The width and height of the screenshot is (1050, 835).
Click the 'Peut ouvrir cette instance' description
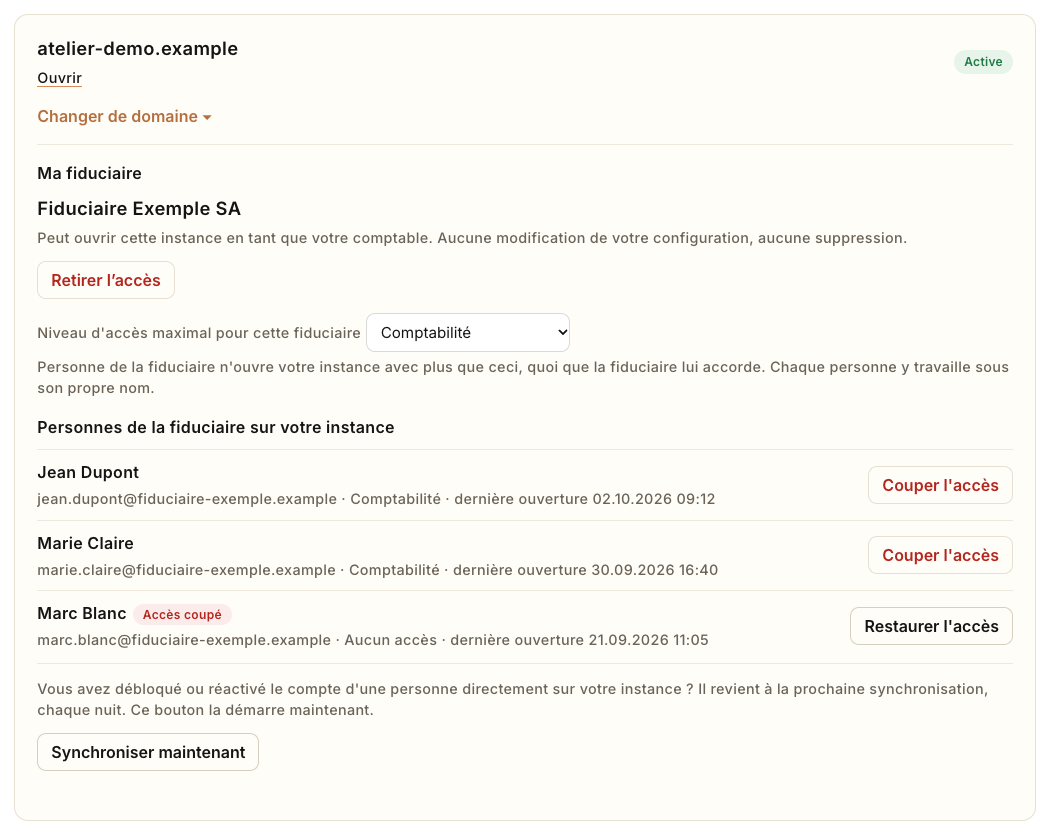(472, 238)
